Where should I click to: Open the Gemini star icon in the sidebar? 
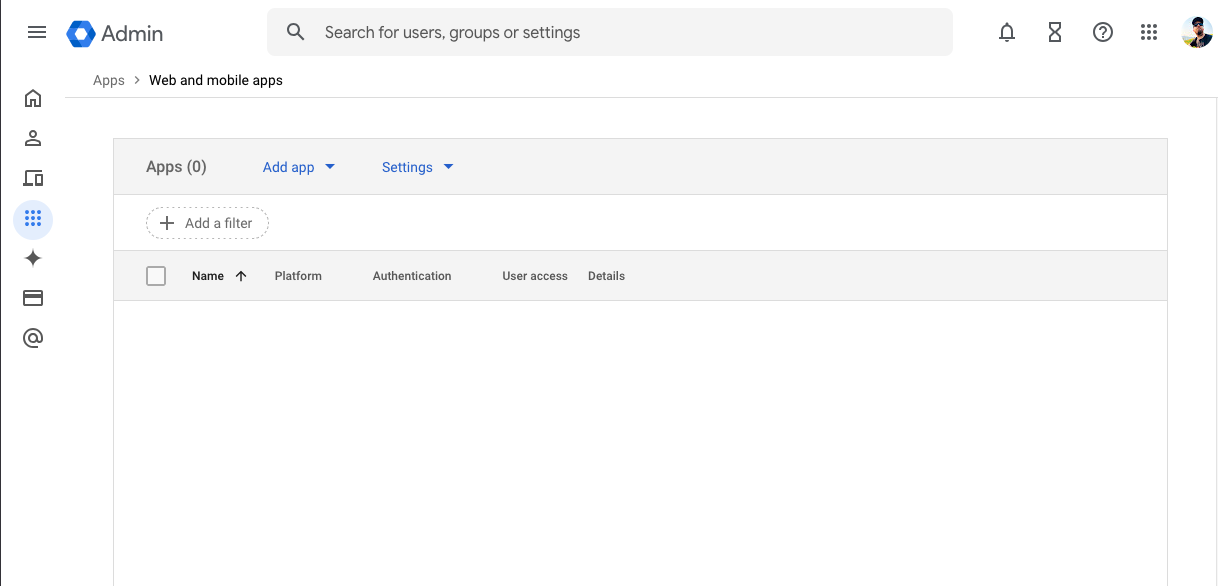pyautogui.click(x=33, y=258)
